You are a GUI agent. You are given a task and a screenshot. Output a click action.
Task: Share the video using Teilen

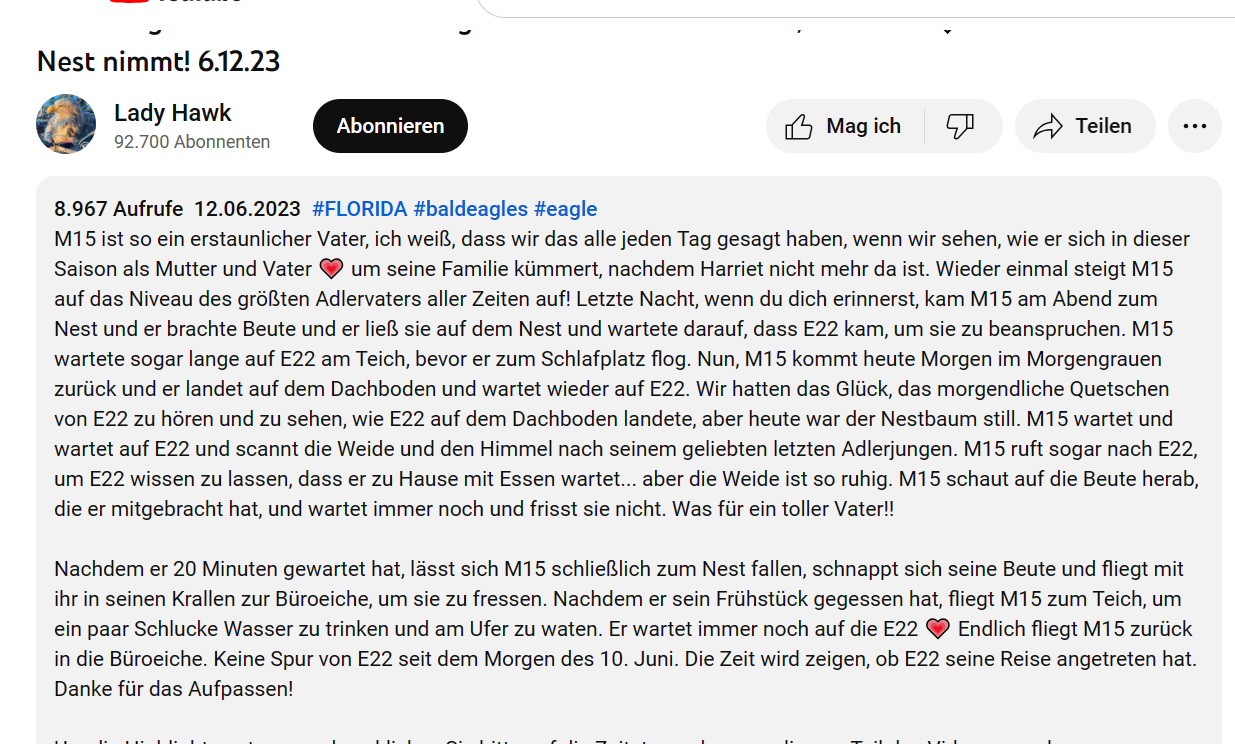coord(1085,126)
